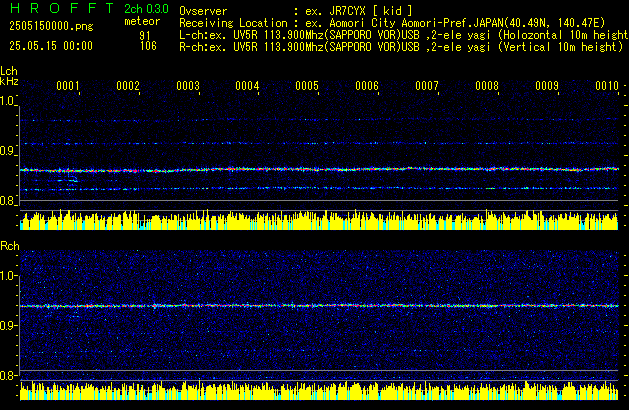Click time marker 0005
This screenshot has height=410, width=629.
[307, 86]
